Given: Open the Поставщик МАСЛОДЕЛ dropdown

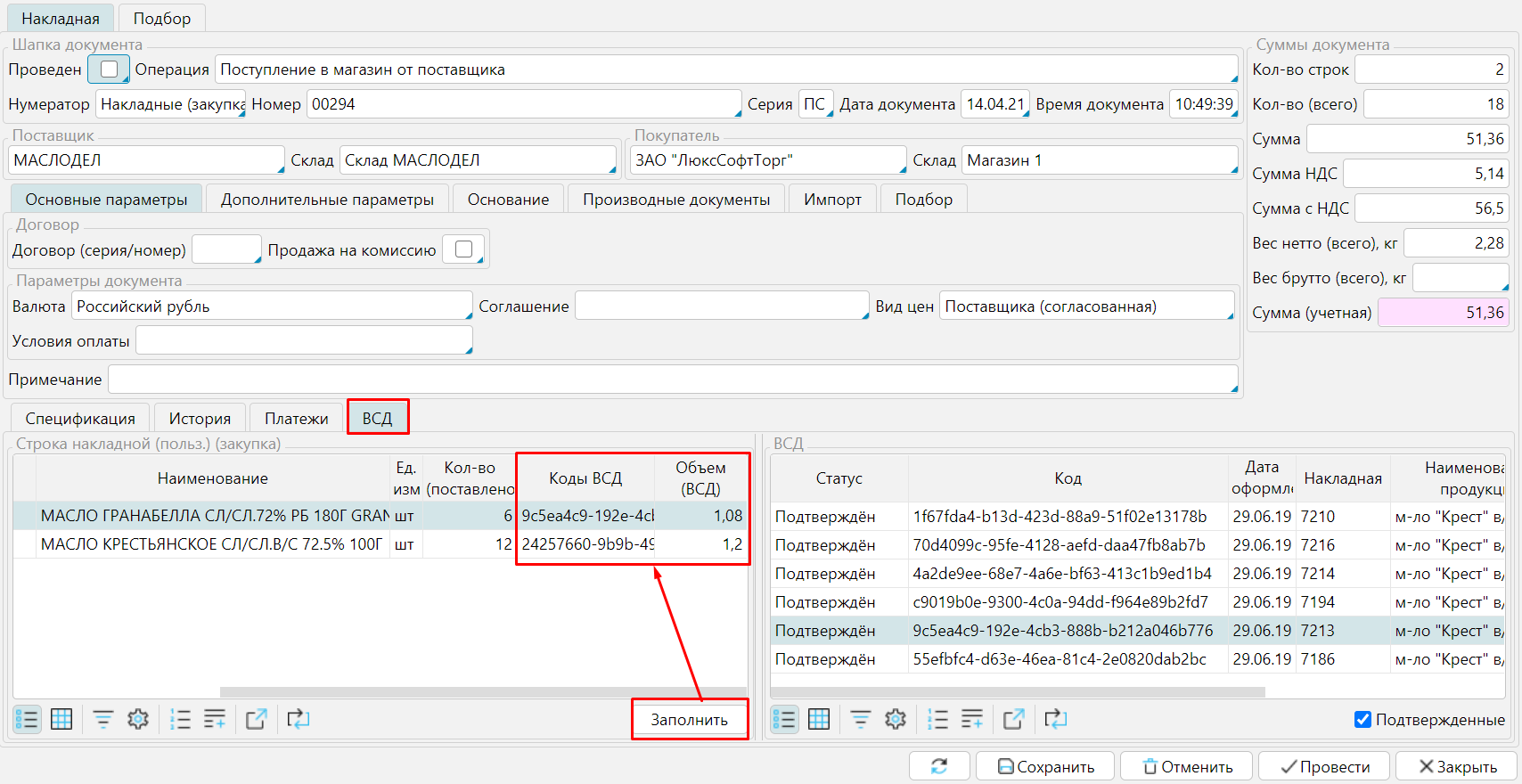Looking at the screenshot, I should click(x=147, y=160).
